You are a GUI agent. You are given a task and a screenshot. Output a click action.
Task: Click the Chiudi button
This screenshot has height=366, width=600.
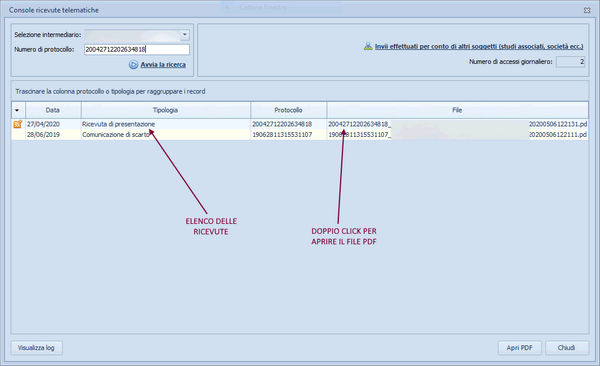tap(567, 348)
